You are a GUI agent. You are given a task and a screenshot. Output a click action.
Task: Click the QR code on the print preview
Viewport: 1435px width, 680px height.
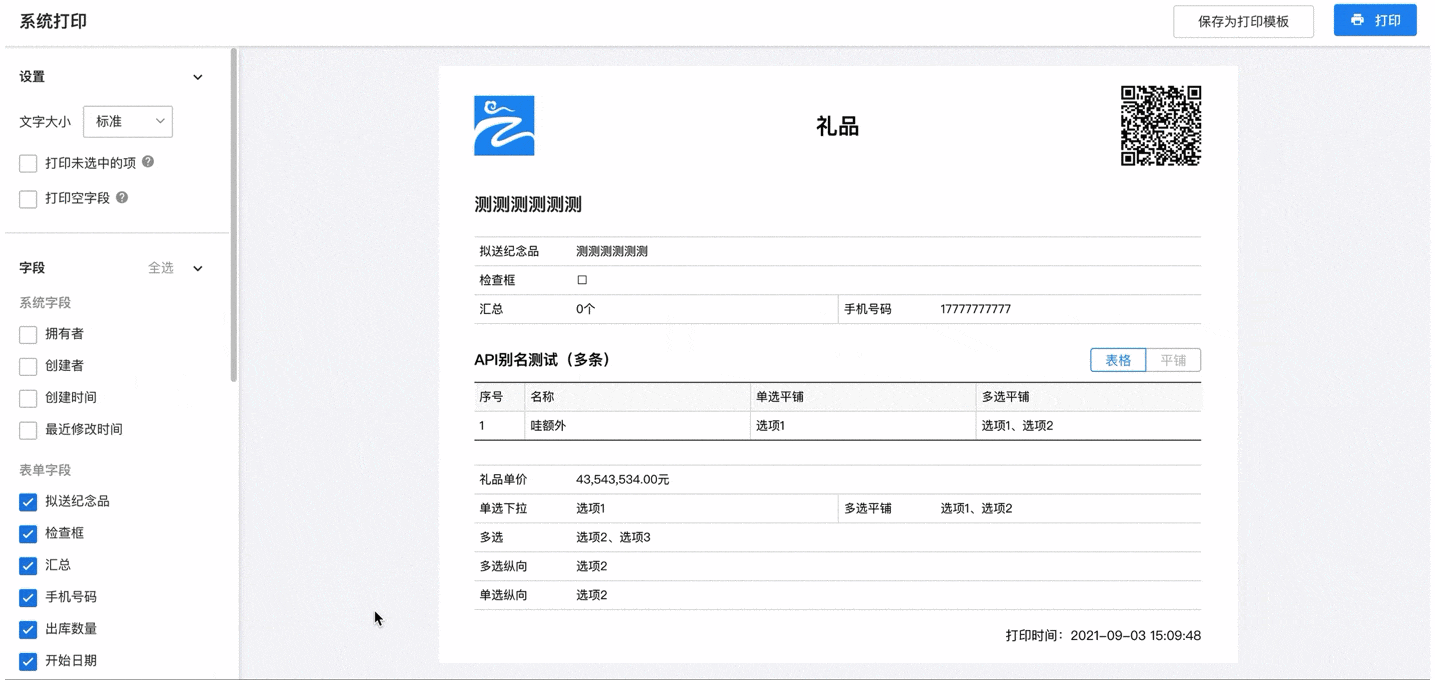(x=1160, y=126)
